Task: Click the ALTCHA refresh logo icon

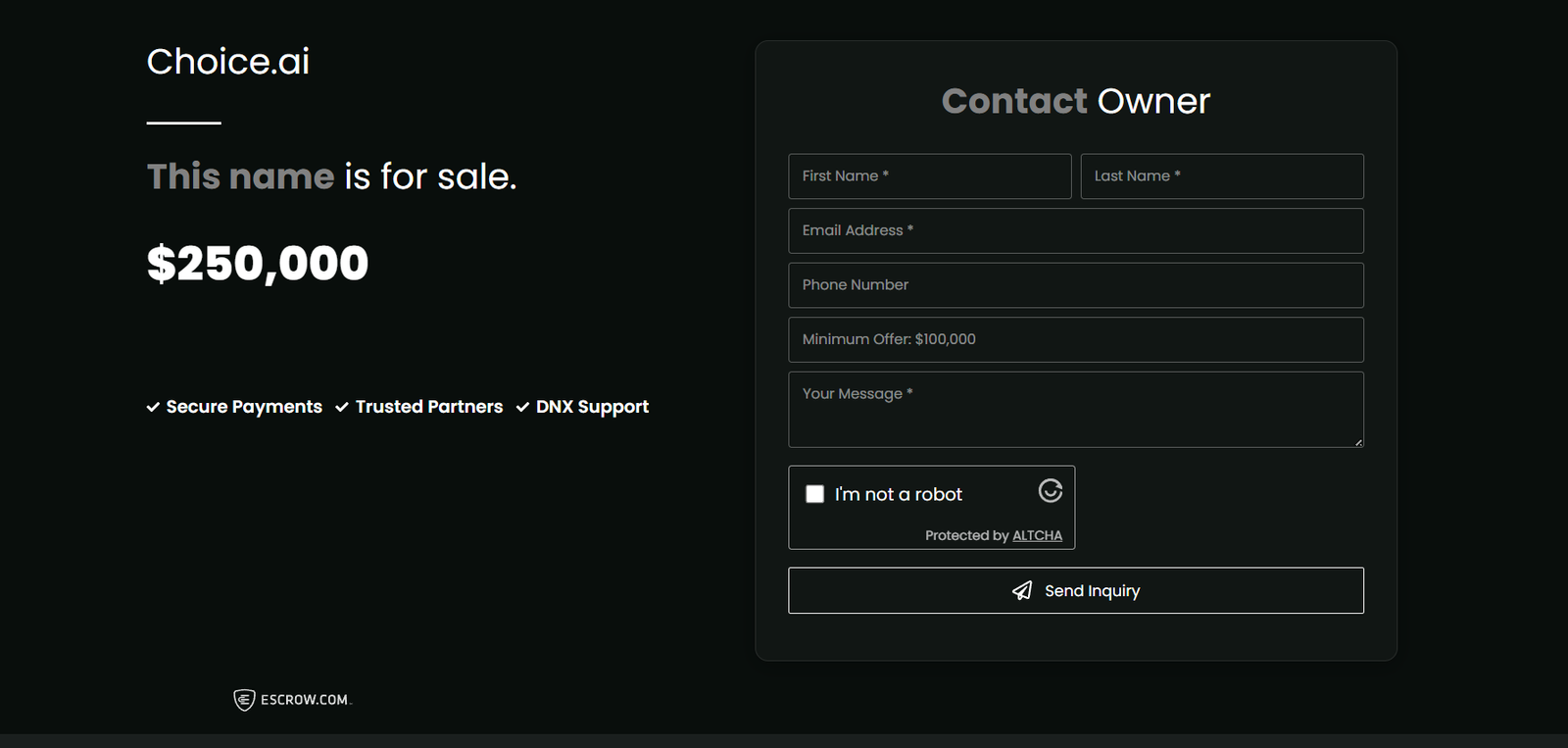Action: point(1050,490)
